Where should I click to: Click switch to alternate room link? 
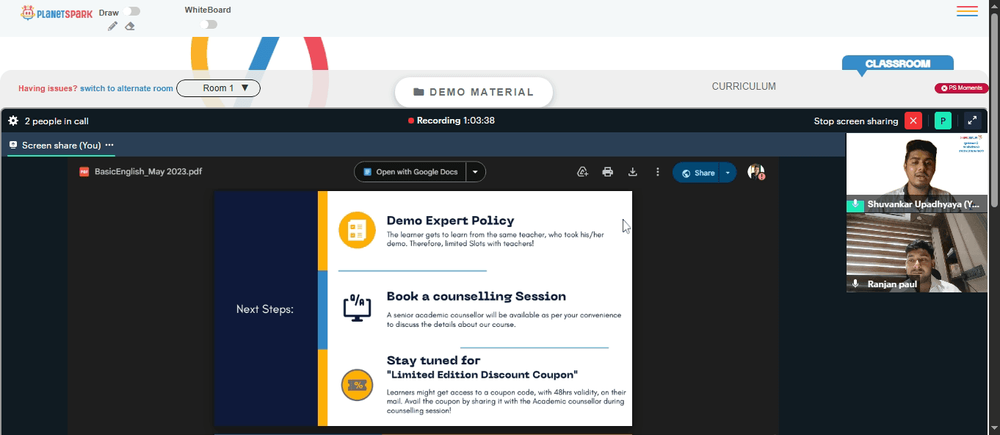[x=126, y=89]
